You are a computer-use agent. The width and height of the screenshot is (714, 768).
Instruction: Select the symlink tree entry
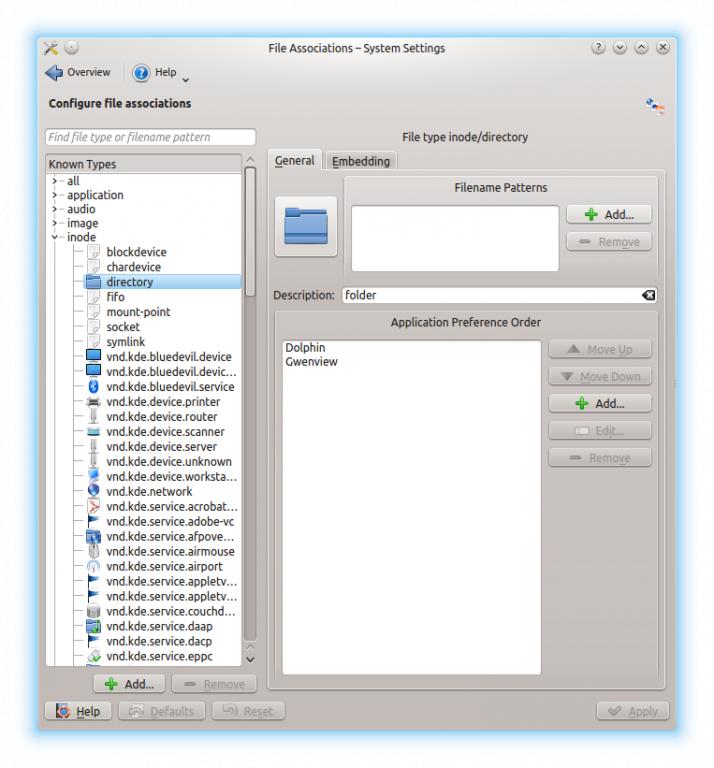tap(126, 341)
